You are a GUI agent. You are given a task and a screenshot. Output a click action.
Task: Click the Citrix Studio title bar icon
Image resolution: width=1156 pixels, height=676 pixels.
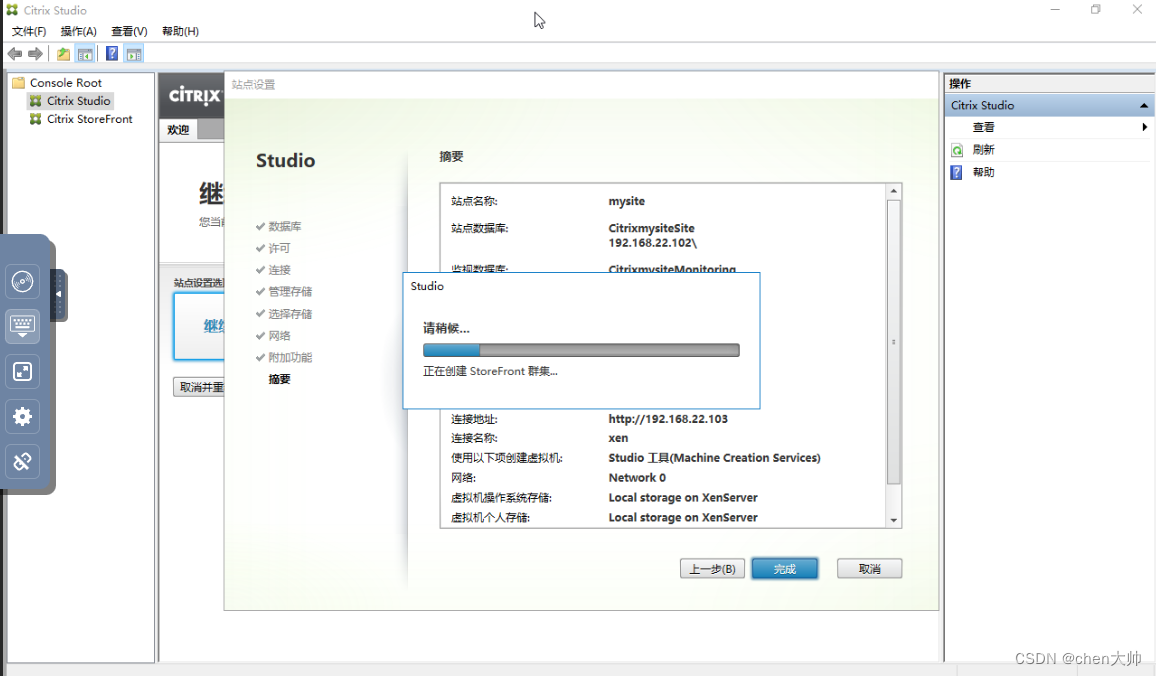point(12,10)
